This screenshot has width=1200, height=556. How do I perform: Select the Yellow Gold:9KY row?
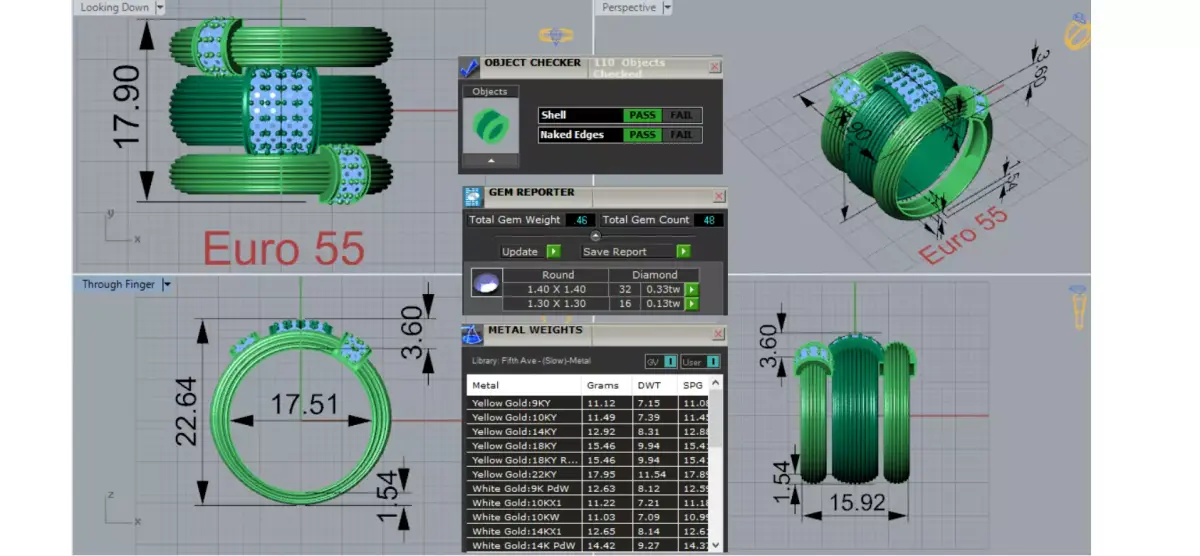point(589,402)
